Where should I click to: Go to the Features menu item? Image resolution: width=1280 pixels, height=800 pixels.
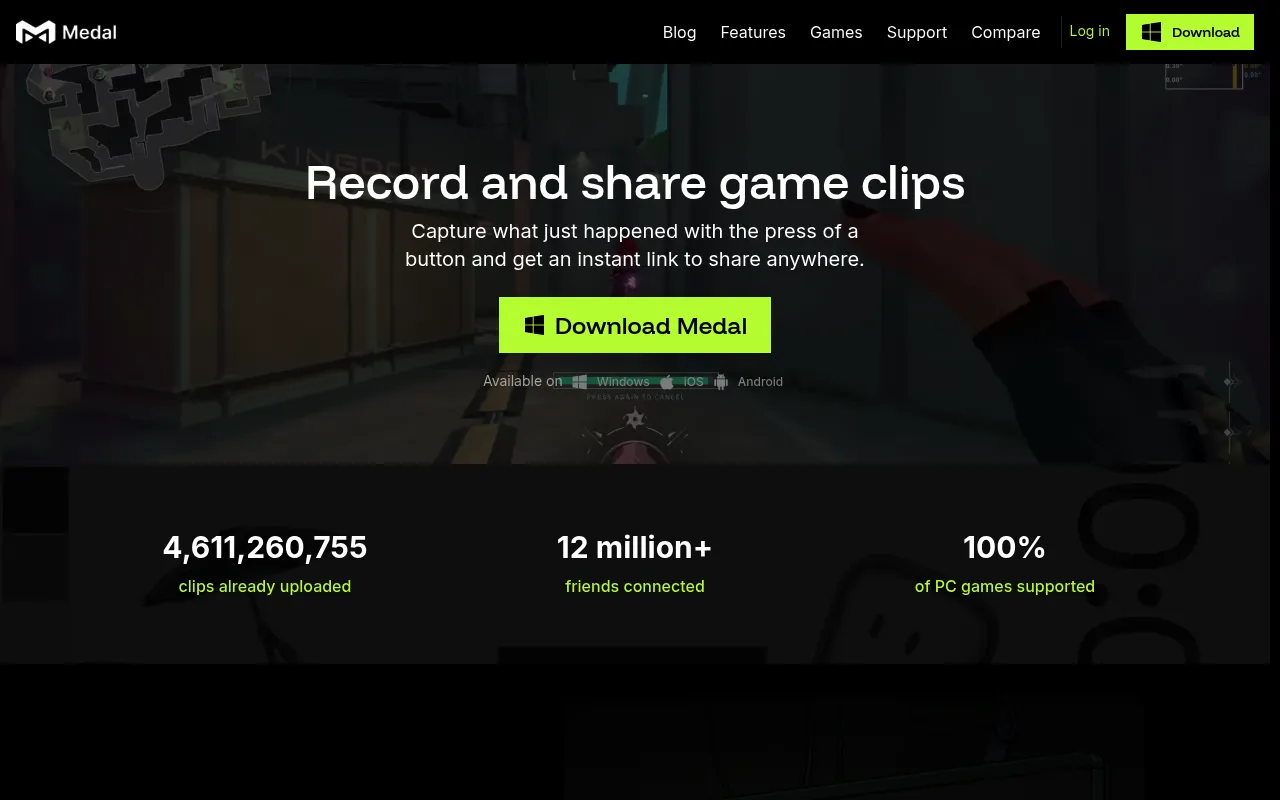pos(753,32)
